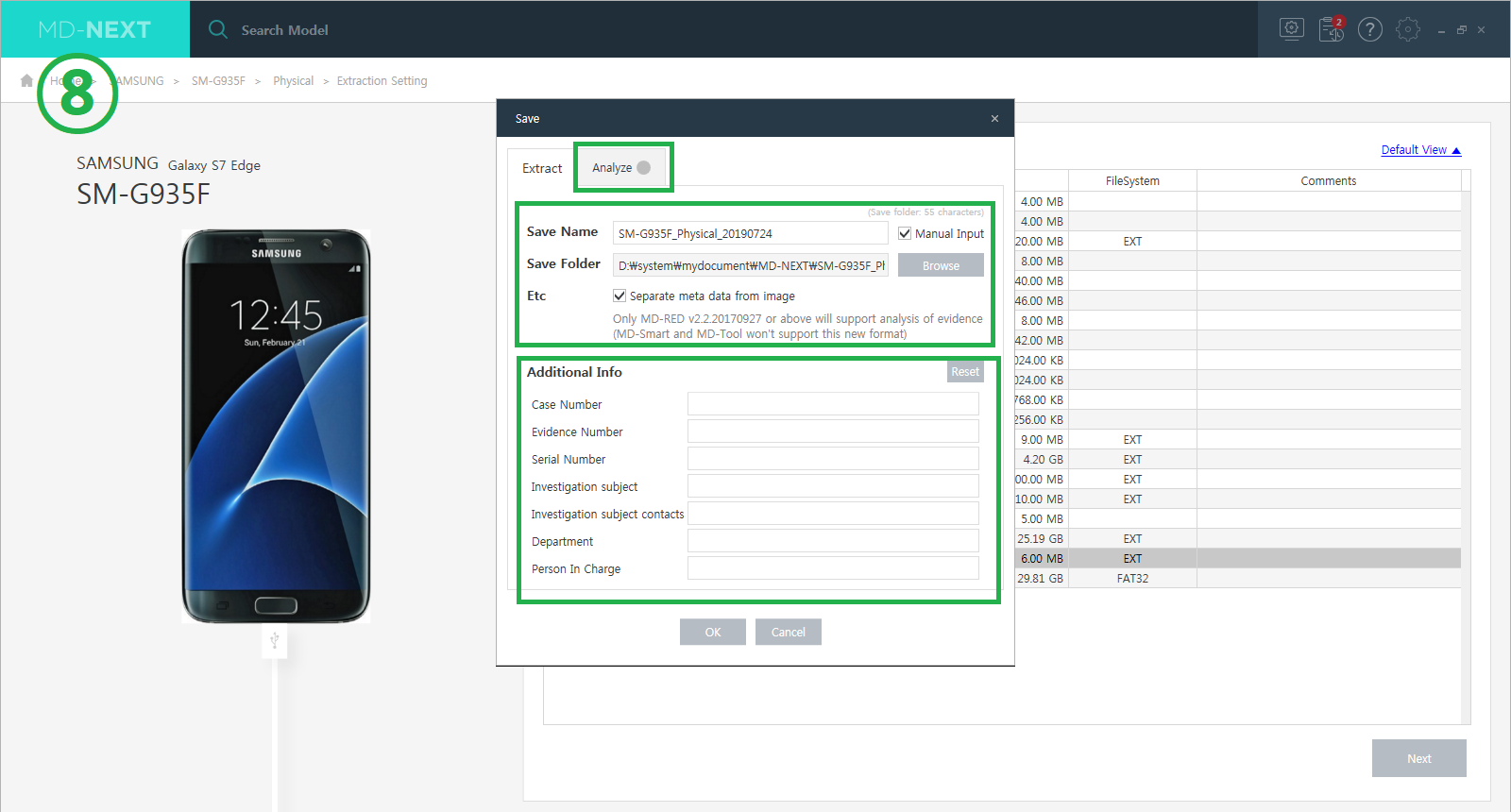This screenshot has width=1511, height=812.
Task: Click the Browse button
Action: tap(941, 265)
